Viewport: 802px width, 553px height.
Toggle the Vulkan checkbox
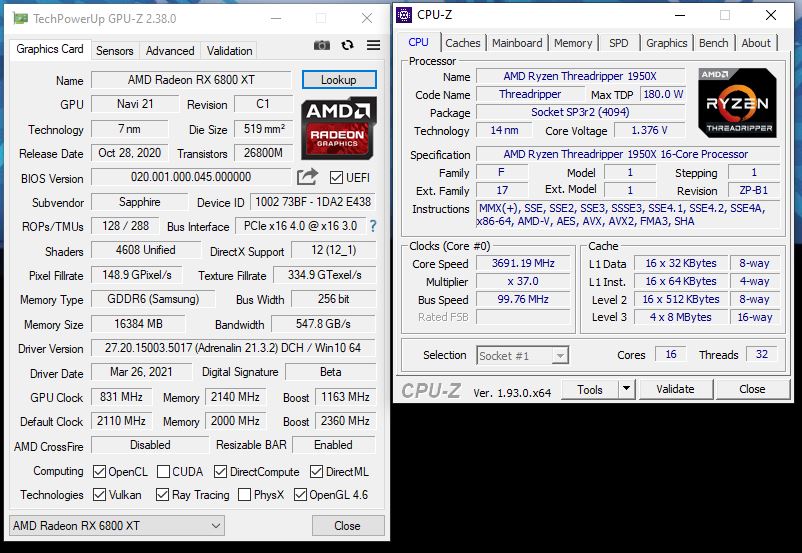[x=99, y=495]
